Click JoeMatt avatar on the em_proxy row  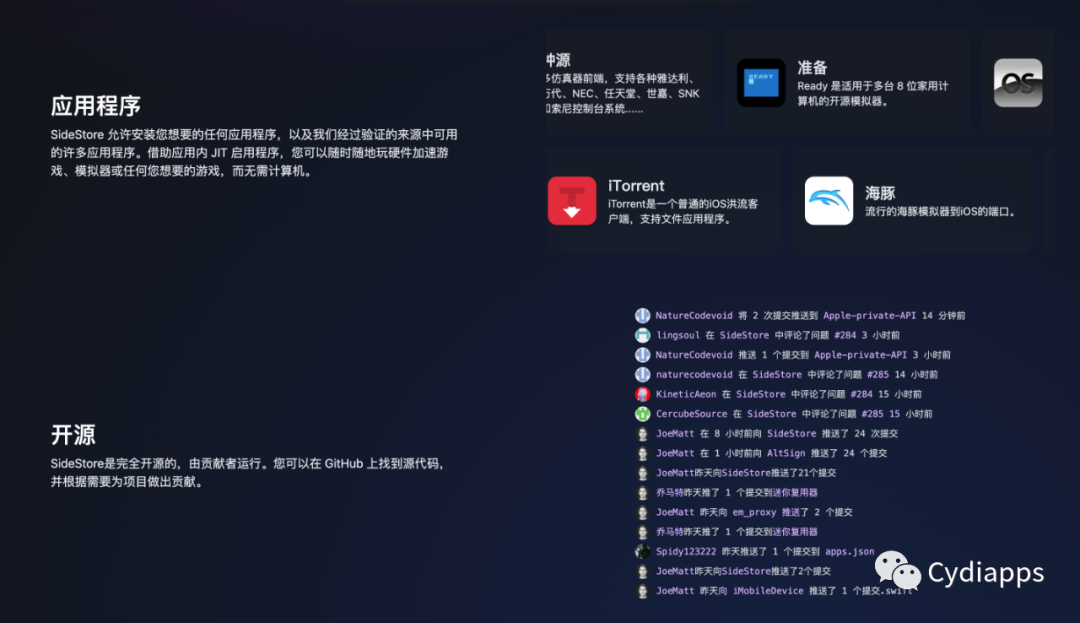coord(643,513)
